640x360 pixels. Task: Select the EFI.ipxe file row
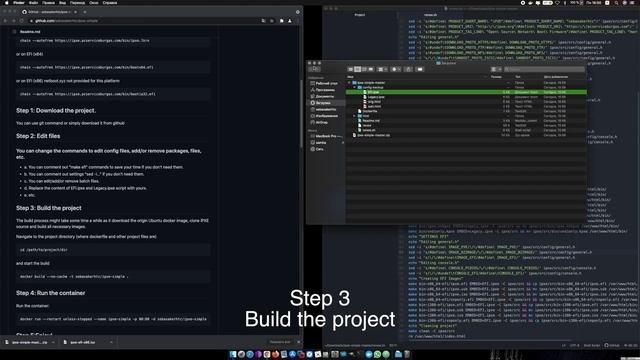[x=466, y=92]
